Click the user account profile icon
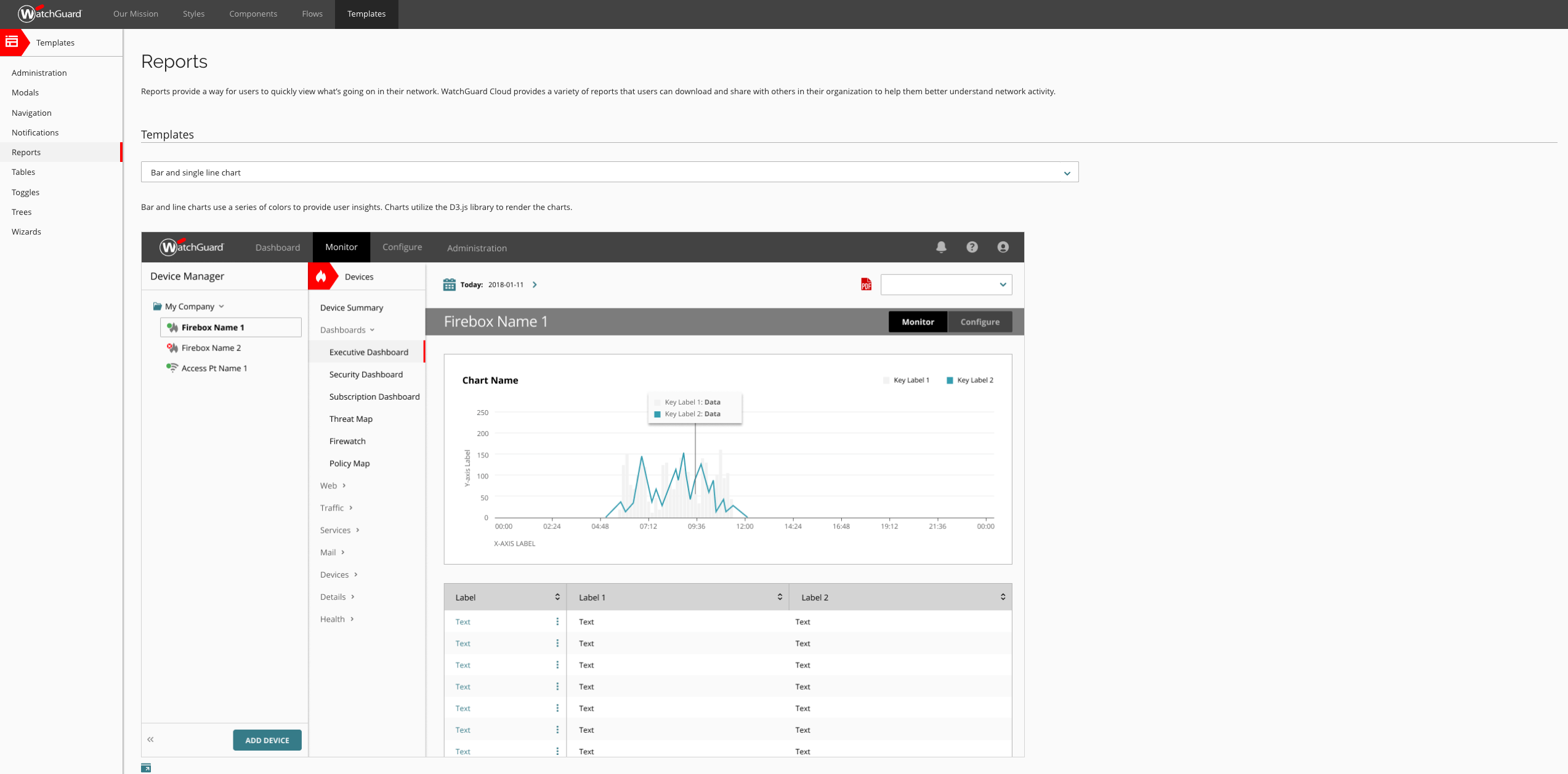Image resolution: width=1568 pixels, height=774 pixels. click(1003, 247)
